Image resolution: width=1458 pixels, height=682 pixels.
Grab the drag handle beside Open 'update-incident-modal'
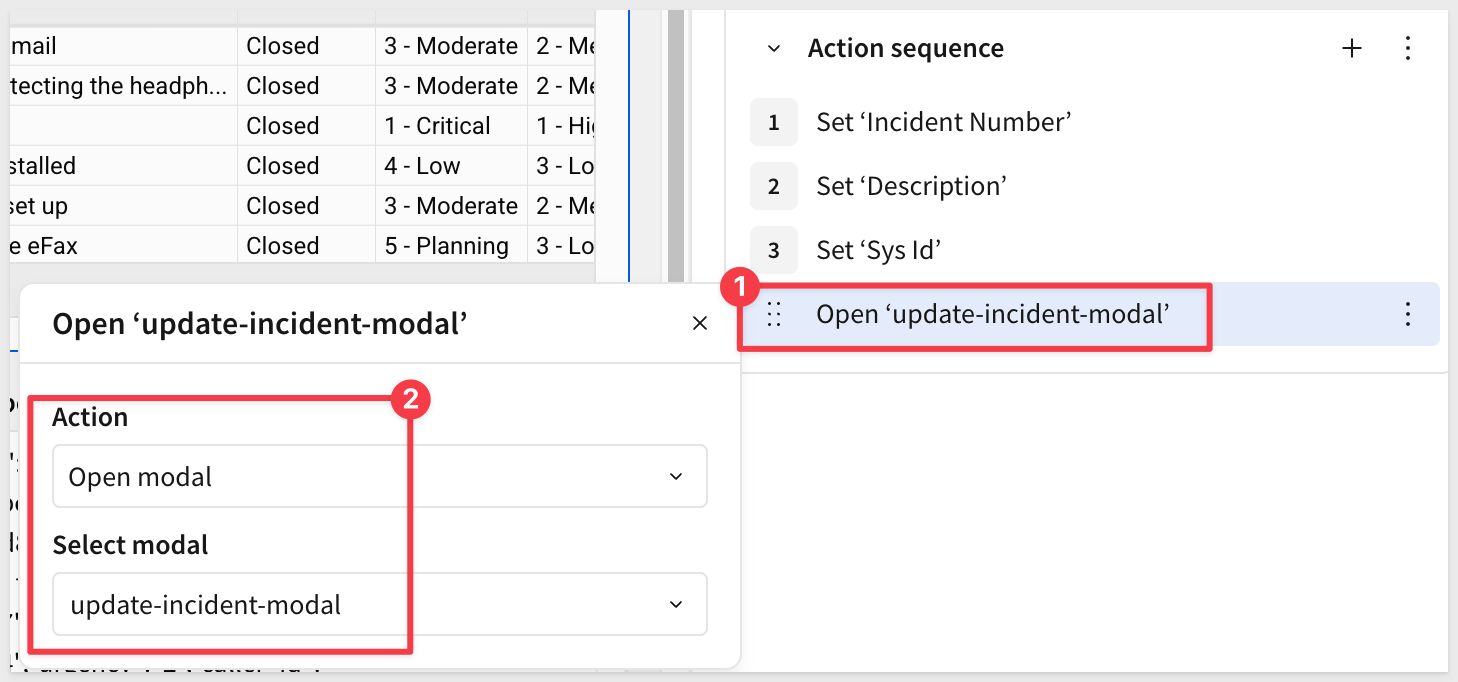coord(773,314)
